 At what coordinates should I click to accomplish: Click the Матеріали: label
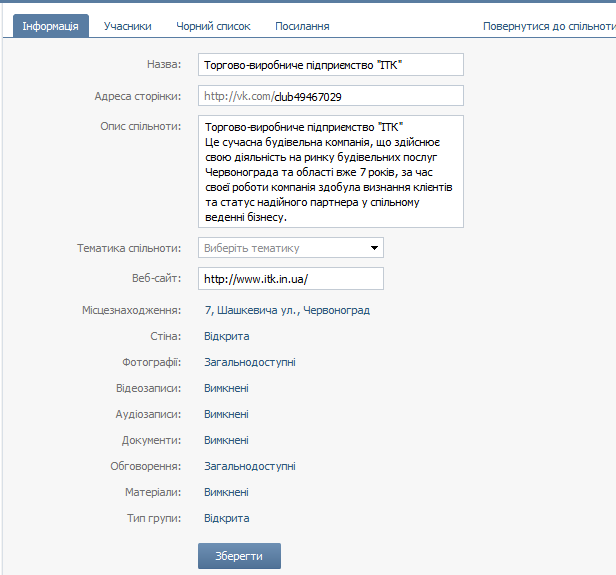coord(153,492)
